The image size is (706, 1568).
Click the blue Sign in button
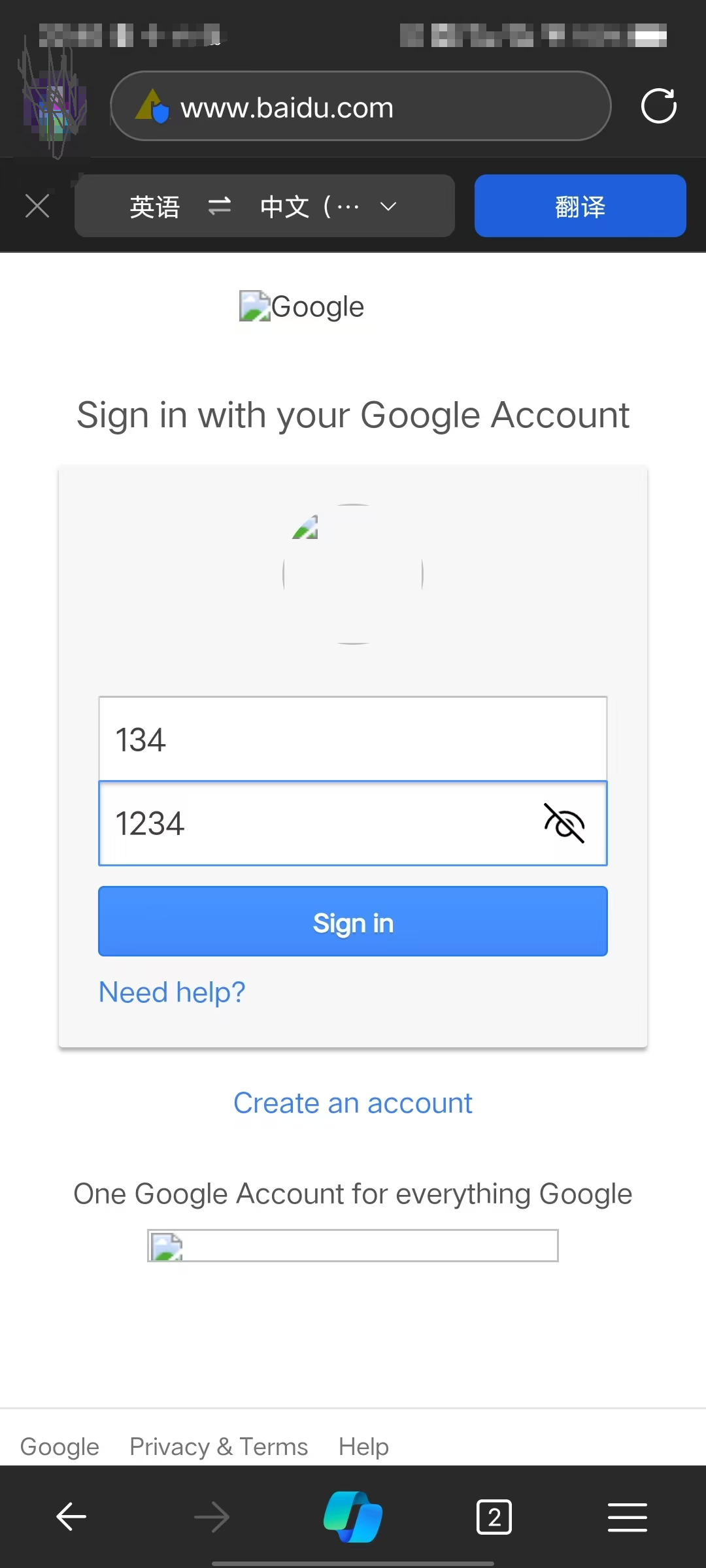coord(353,922)
